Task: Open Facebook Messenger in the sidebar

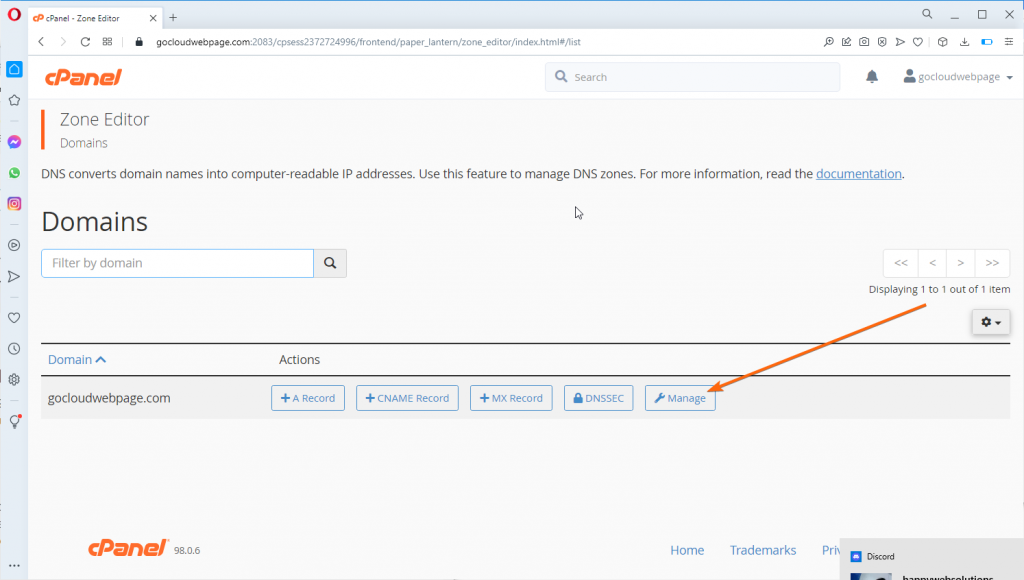Action: (14, 141)
